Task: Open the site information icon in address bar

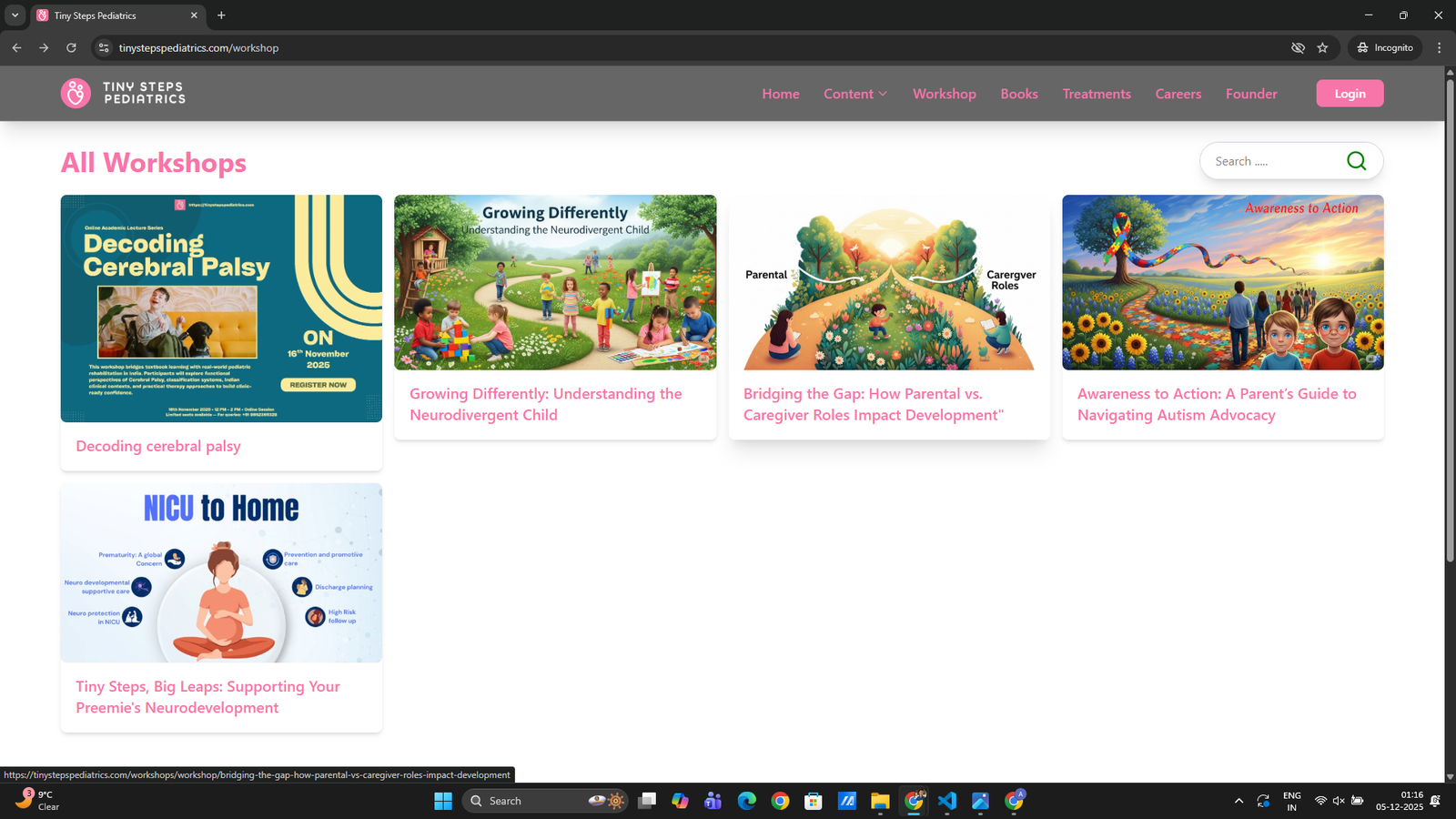Action: [104, 48]
